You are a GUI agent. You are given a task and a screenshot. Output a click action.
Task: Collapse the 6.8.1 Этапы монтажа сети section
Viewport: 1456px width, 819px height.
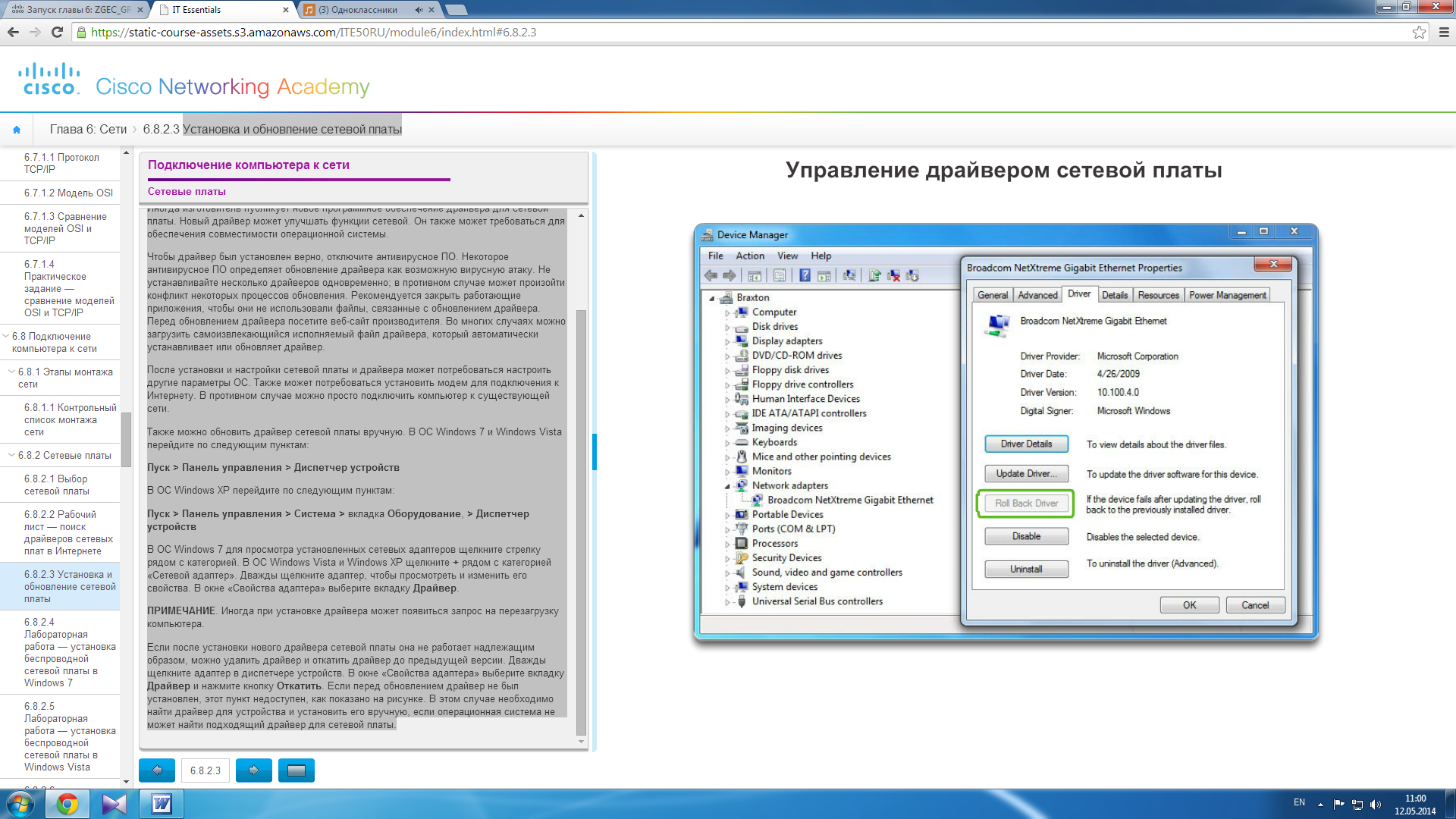tap(11, 372)
